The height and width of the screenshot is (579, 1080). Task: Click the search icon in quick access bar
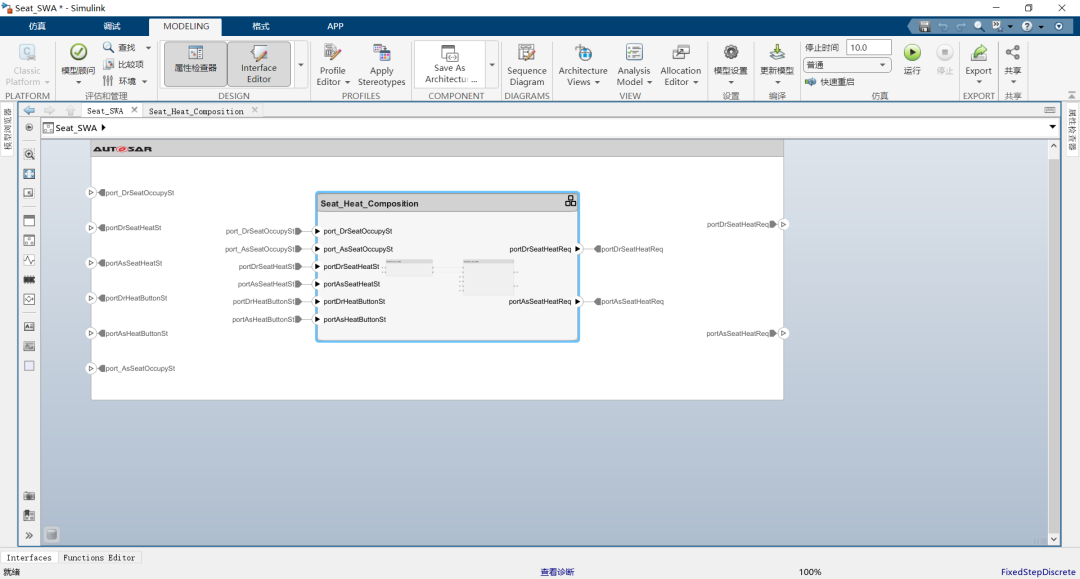pyautogui.click(x=979, y=26)
